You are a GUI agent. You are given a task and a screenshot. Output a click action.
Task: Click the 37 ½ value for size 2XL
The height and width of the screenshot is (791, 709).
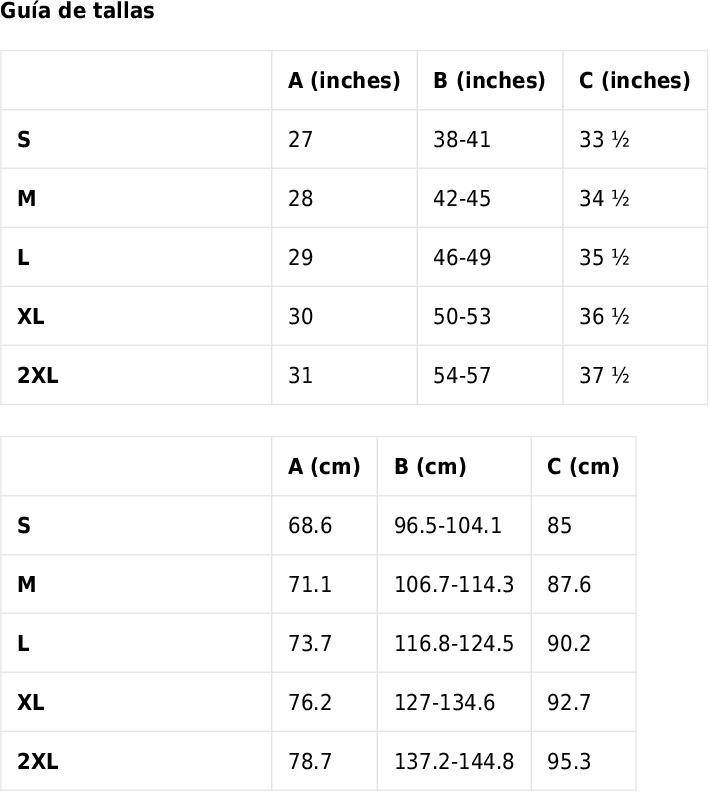(604, 376)
